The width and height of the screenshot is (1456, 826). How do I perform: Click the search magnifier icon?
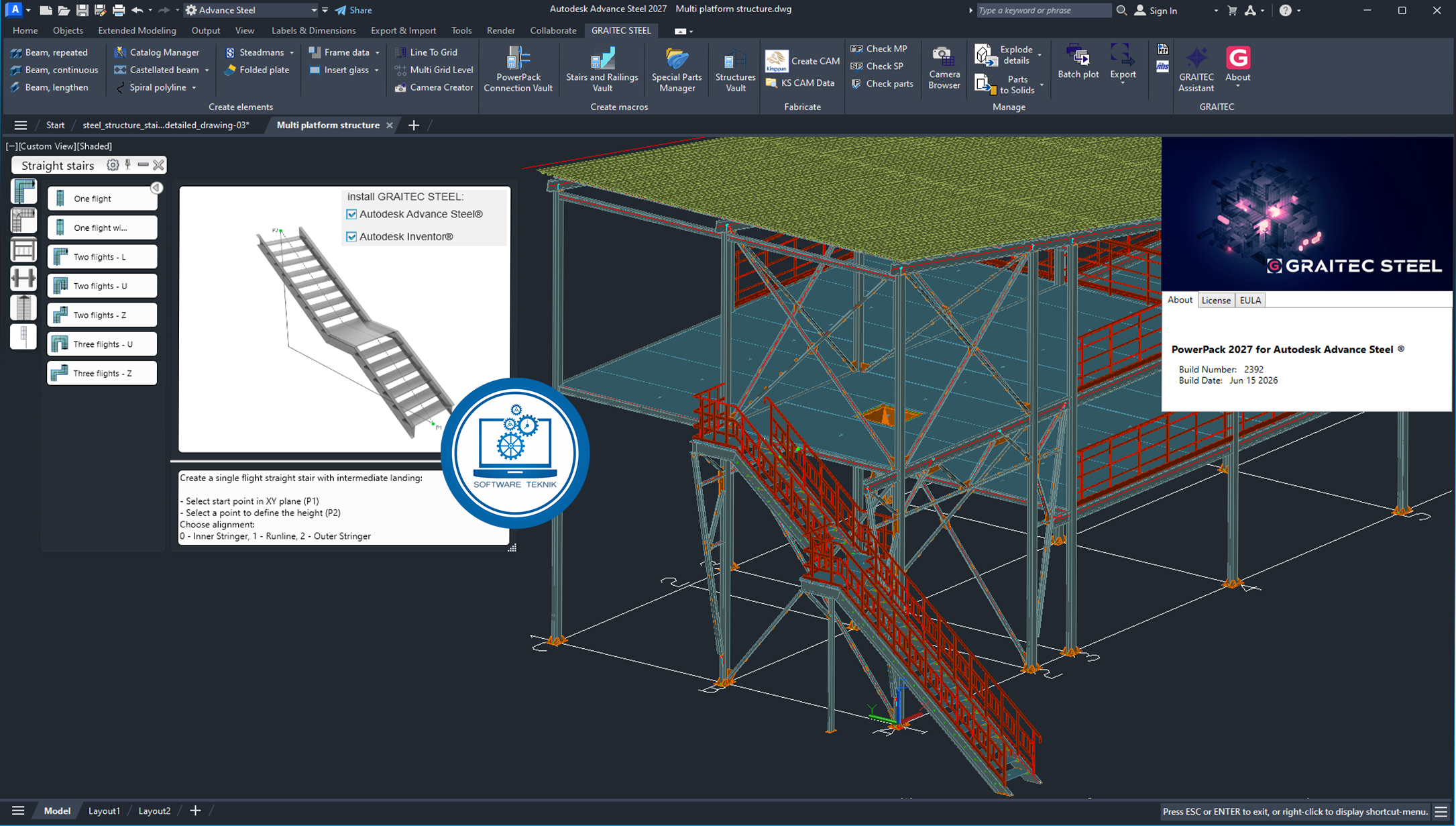pyautogui.click(x=1121, y=10)
